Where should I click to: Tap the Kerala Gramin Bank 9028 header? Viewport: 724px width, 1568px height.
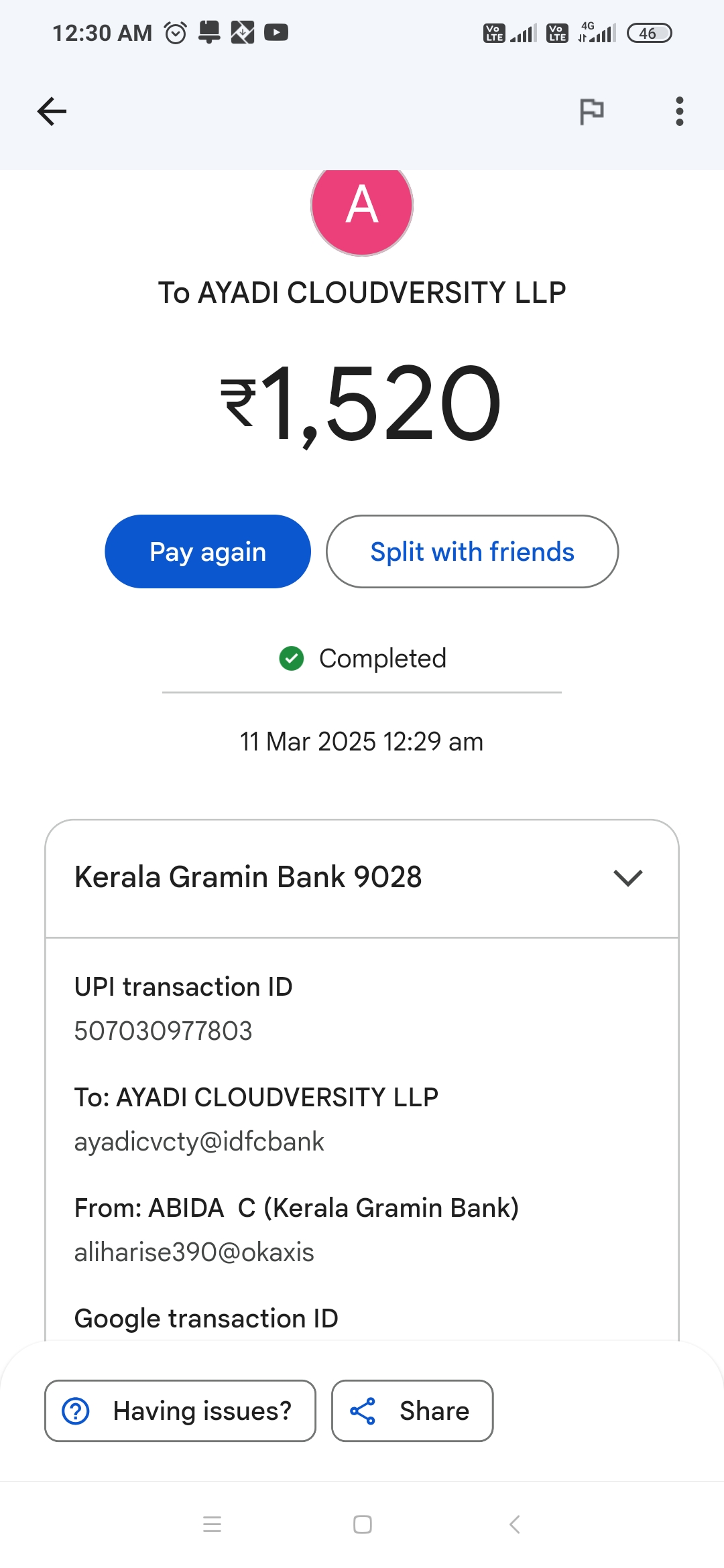(x=248, y=877)
